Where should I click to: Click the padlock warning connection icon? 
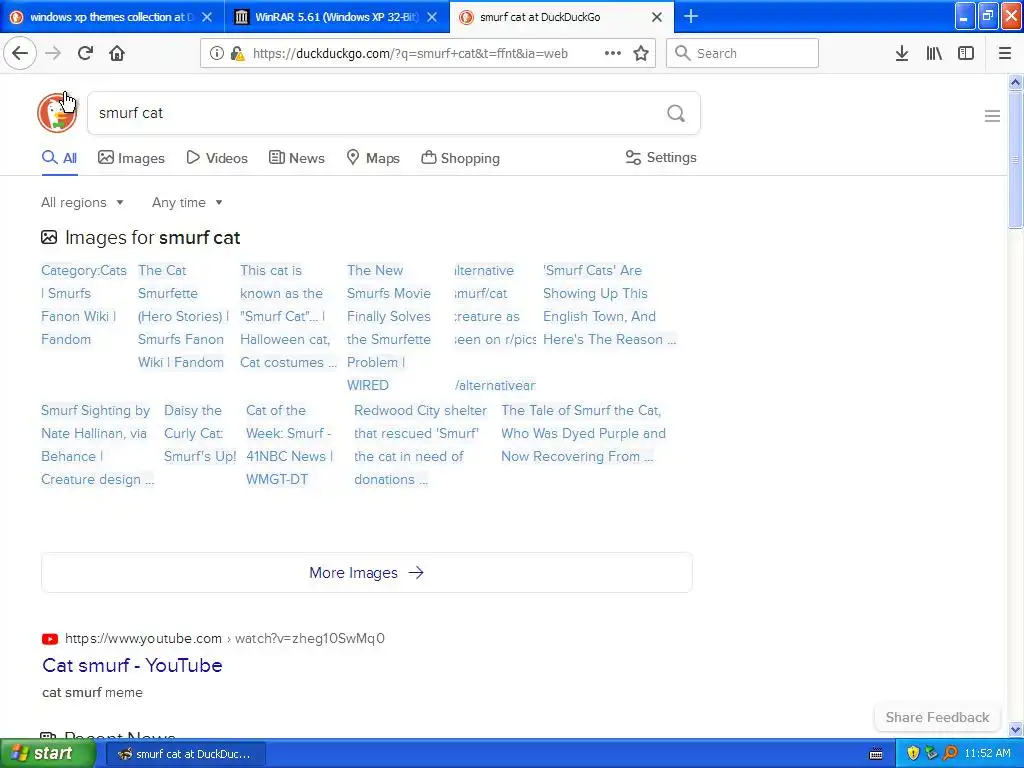click(237, 54)
